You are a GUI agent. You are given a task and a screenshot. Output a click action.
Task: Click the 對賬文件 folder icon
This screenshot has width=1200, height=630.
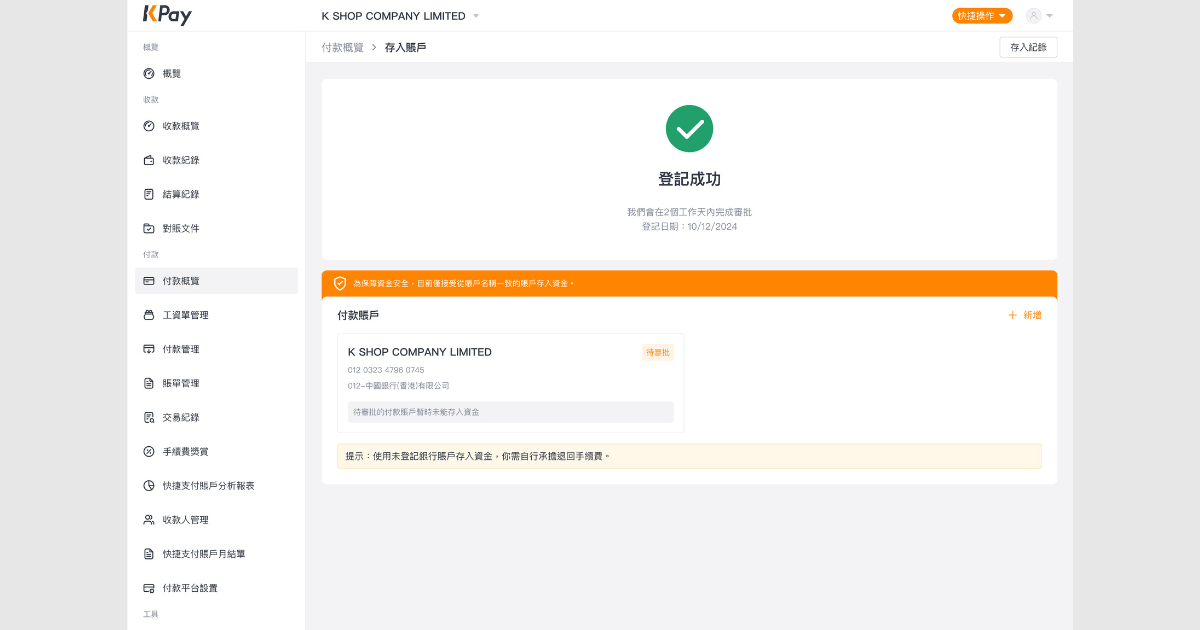pyautogui.click(x=149, y=228)
